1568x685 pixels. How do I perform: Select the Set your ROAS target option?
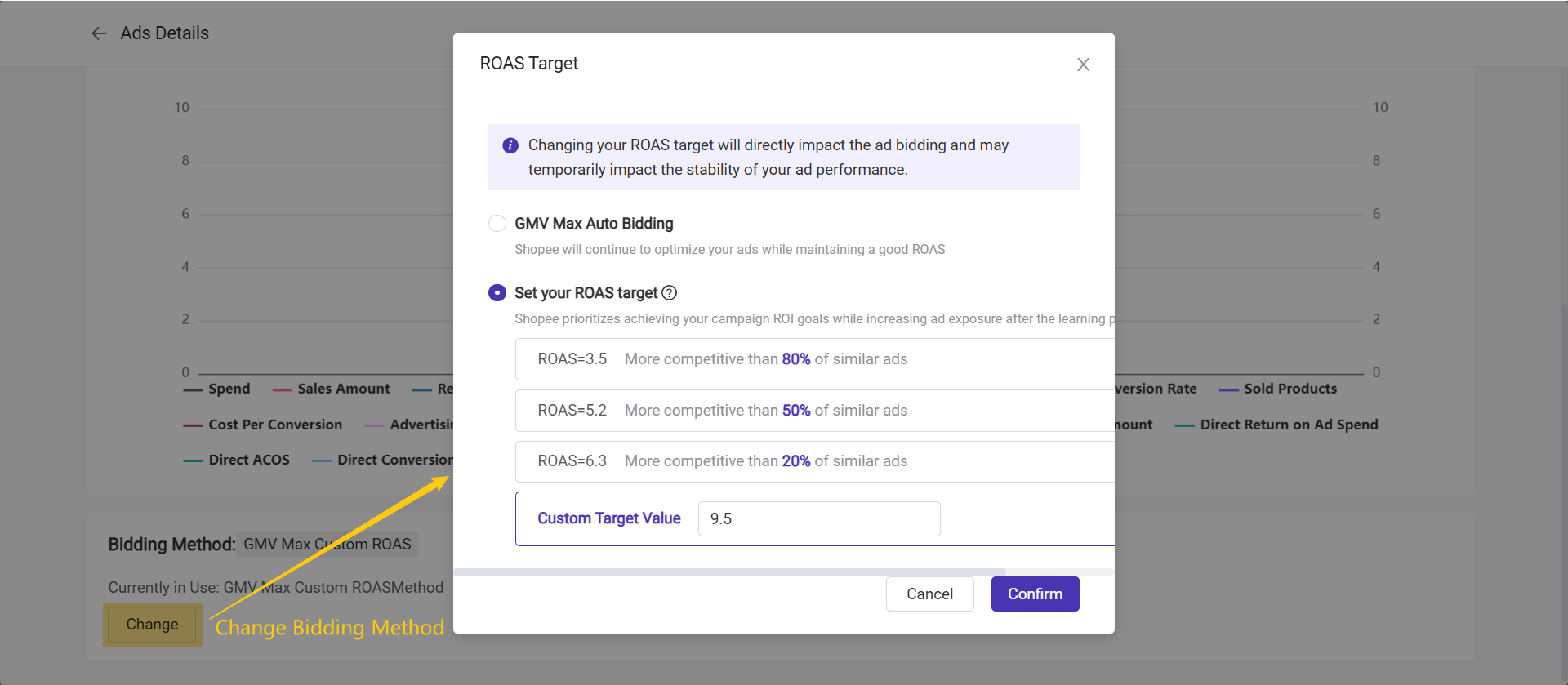497,293
